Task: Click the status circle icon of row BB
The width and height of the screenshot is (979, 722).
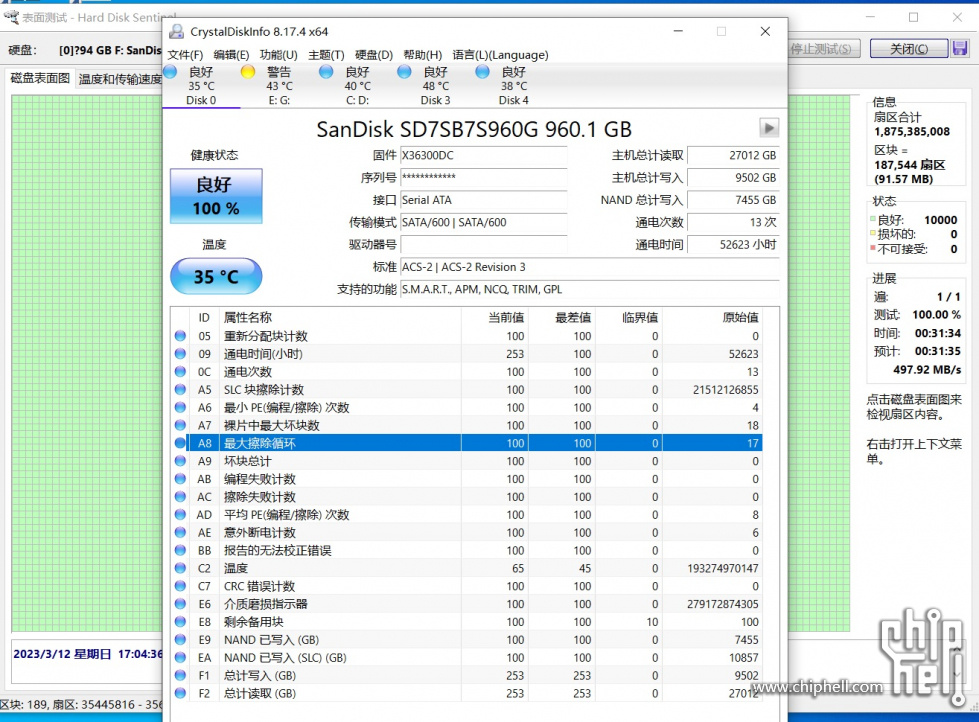Action: (180, 550)
